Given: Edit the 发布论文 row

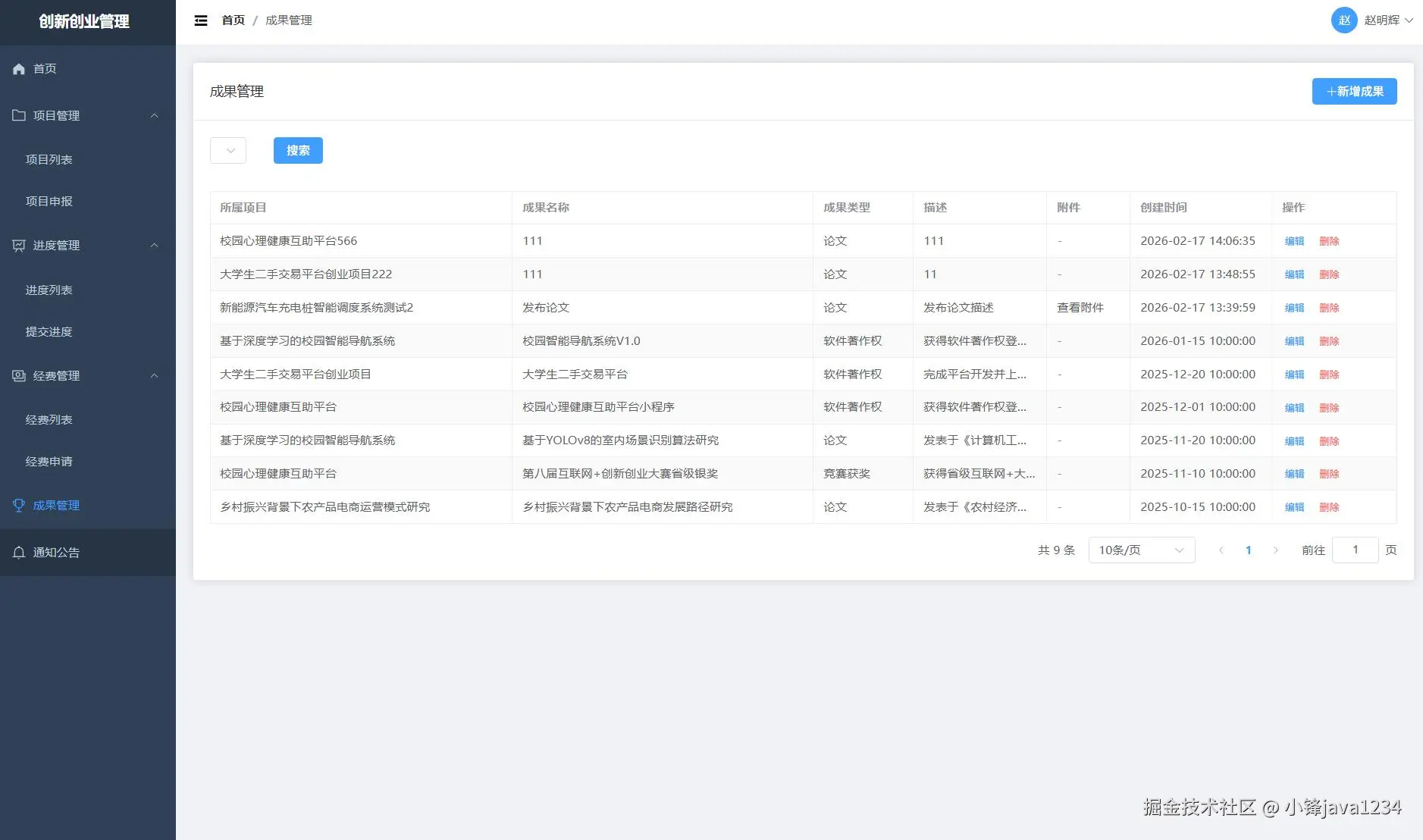Looking at the screenshot, I should (x=1294, y=308).
